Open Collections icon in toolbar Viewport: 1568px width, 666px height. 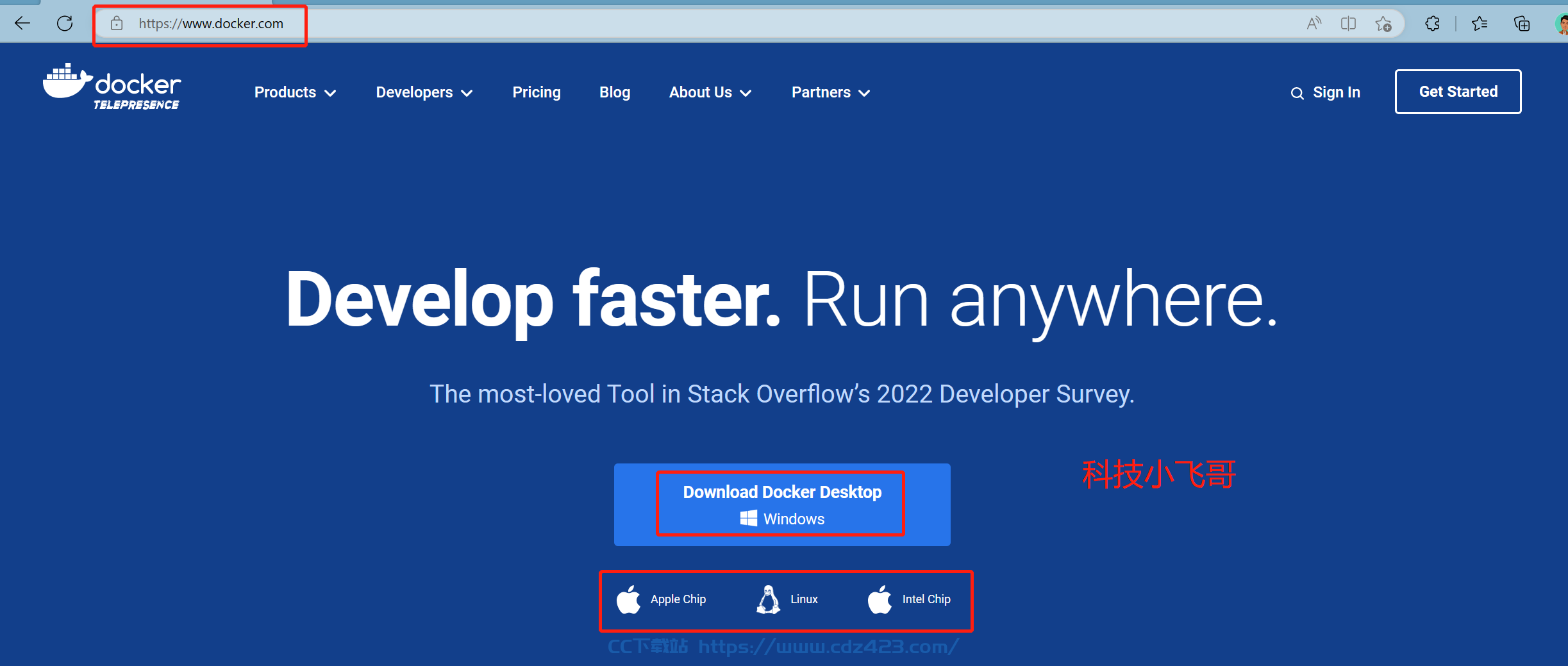coord(1522,24)
